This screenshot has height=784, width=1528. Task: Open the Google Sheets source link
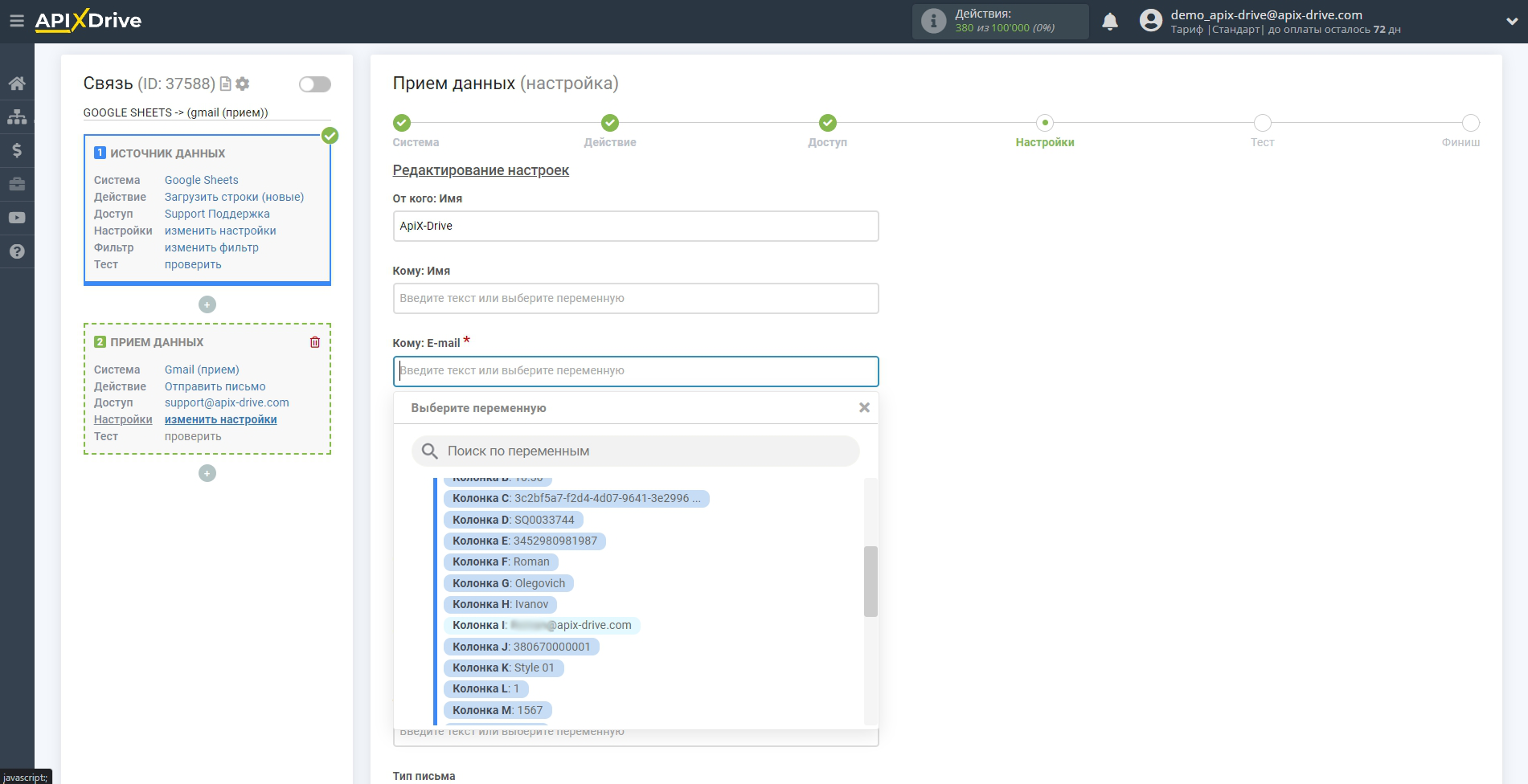tap(201, 180)
